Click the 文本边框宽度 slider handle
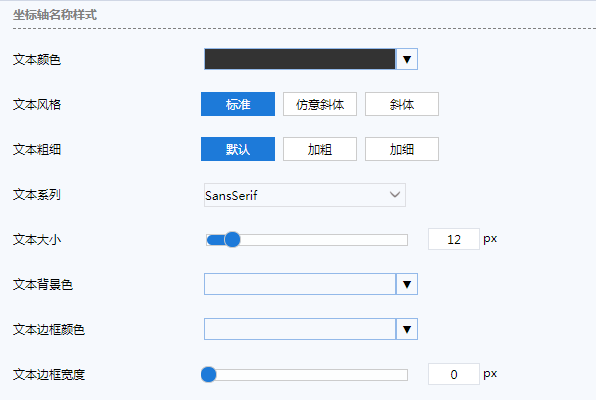This screenshot has width=596, height=400. coord(208,375)
